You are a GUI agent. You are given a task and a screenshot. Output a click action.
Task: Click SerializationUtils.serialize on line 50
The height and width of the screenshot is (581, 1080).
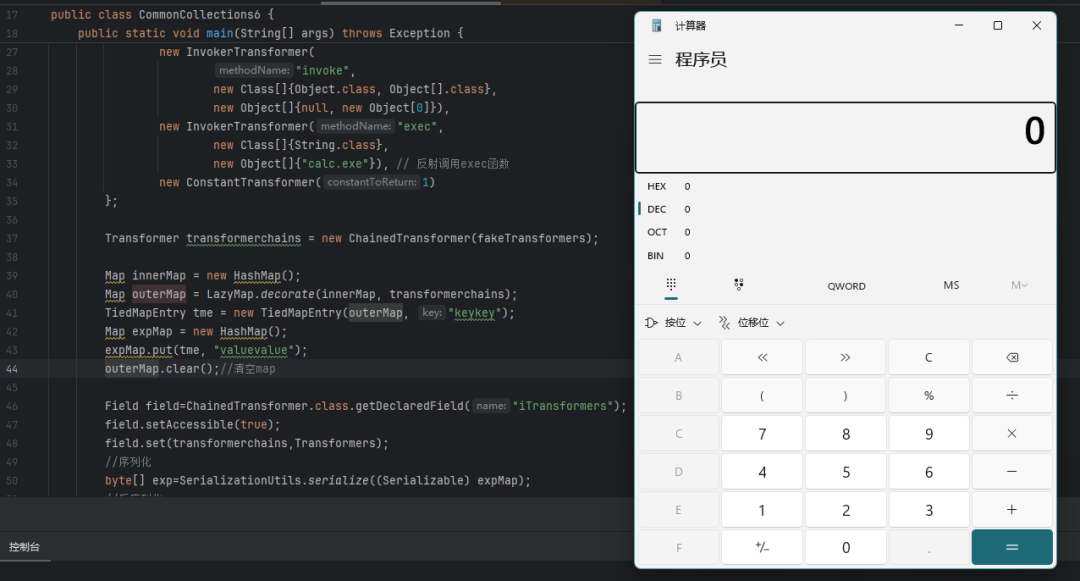tap(274, 480)
